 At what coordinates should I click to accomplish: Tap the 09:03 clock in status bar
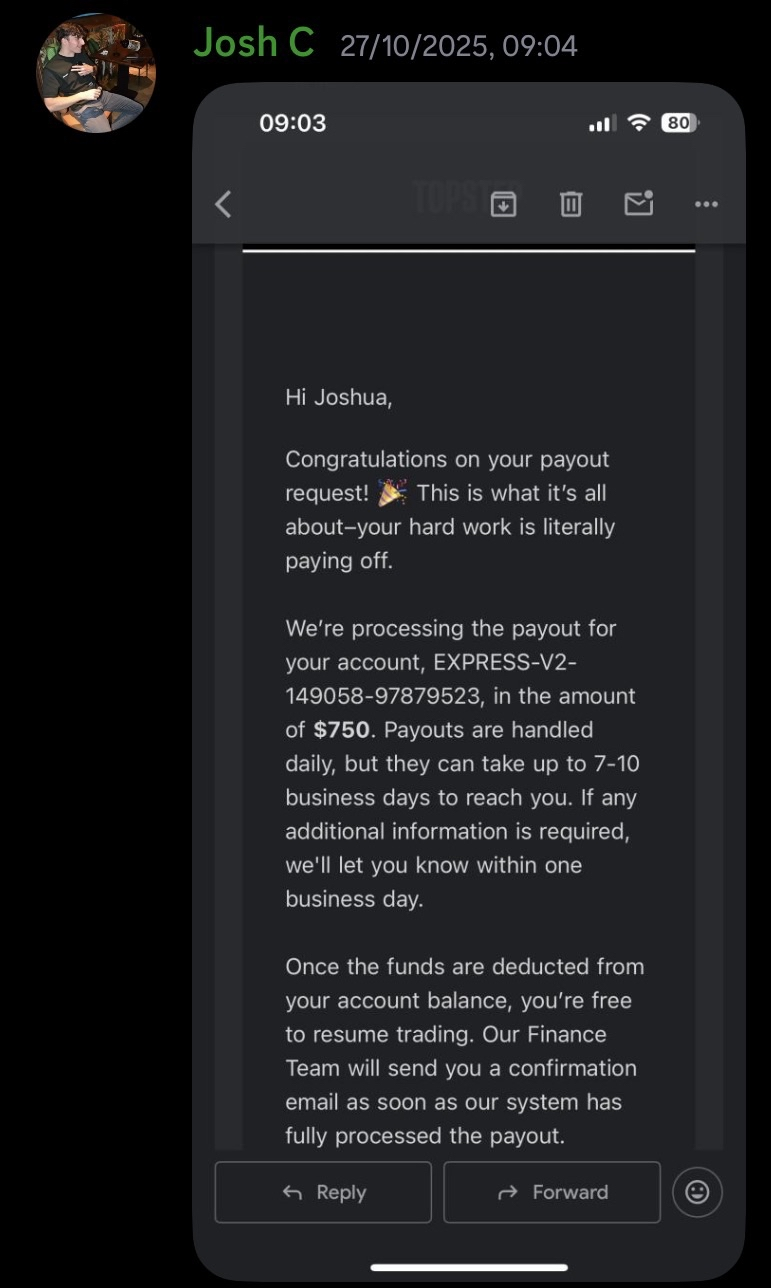click(292, 123)
